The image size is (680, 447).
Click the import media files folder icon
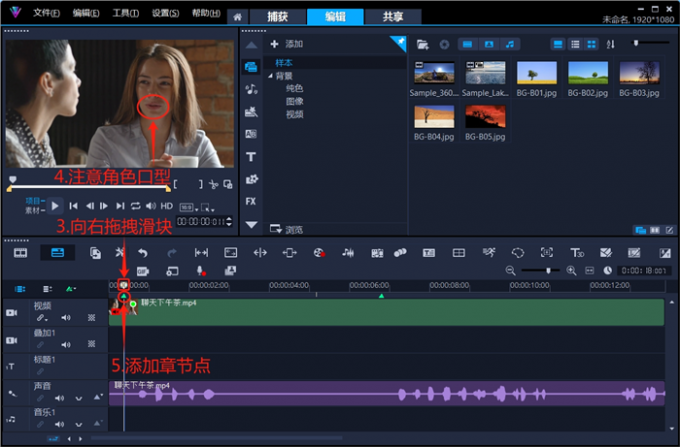(422, 44)
